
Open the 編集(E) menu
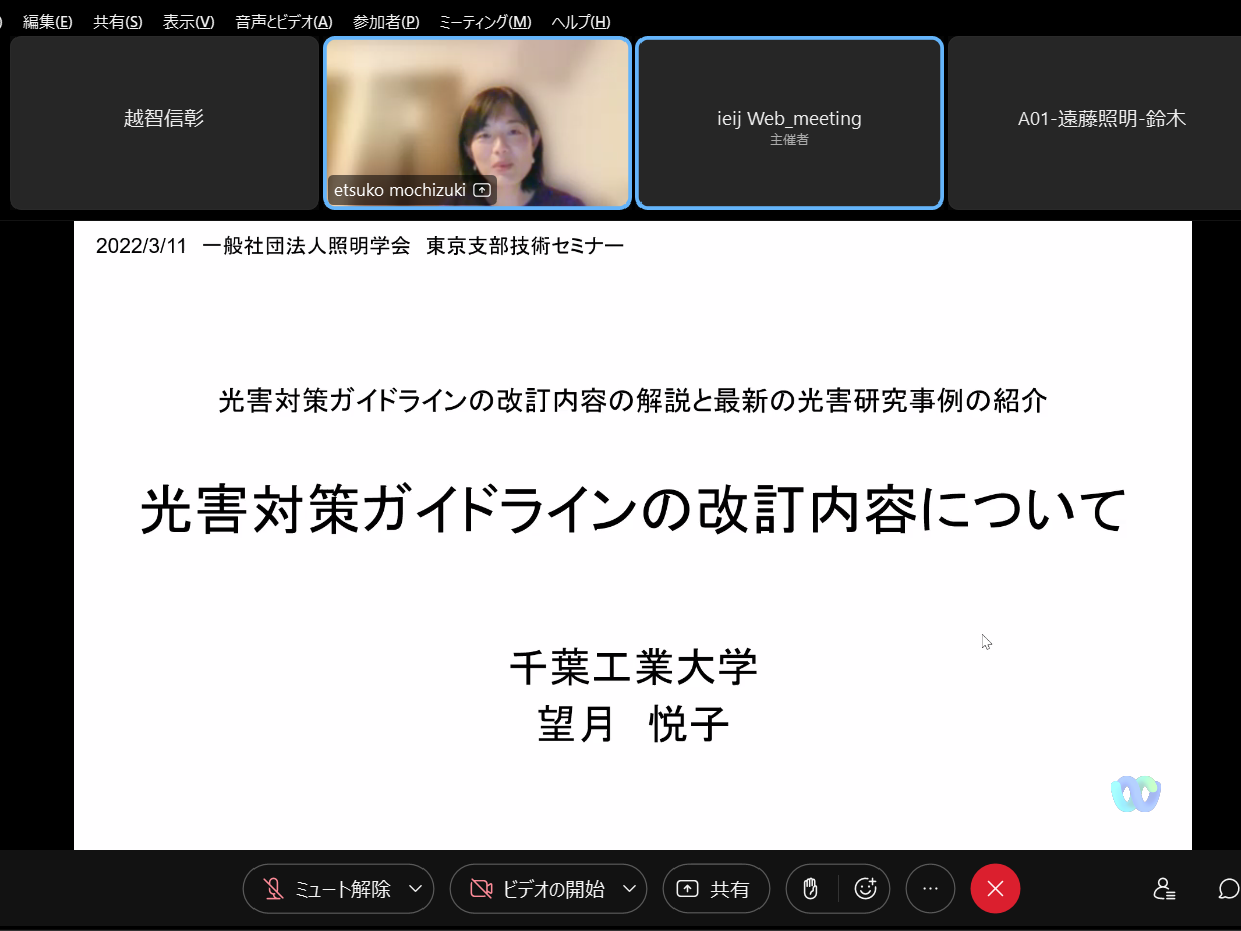[x=48, y=22]
